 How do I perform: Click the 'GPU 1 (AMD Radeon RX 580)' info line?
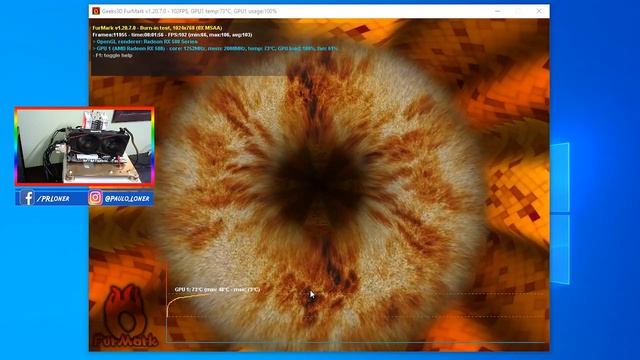(215, 48)
